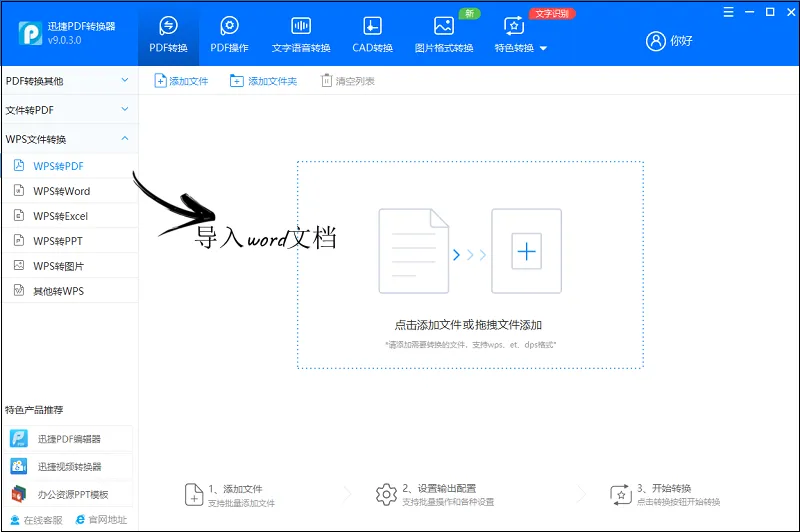Image resolution: width=800 pixels, height=532 pixels.
Task: Open the 迅捷PDF编辑器 product link
Action: coord(69,439)
